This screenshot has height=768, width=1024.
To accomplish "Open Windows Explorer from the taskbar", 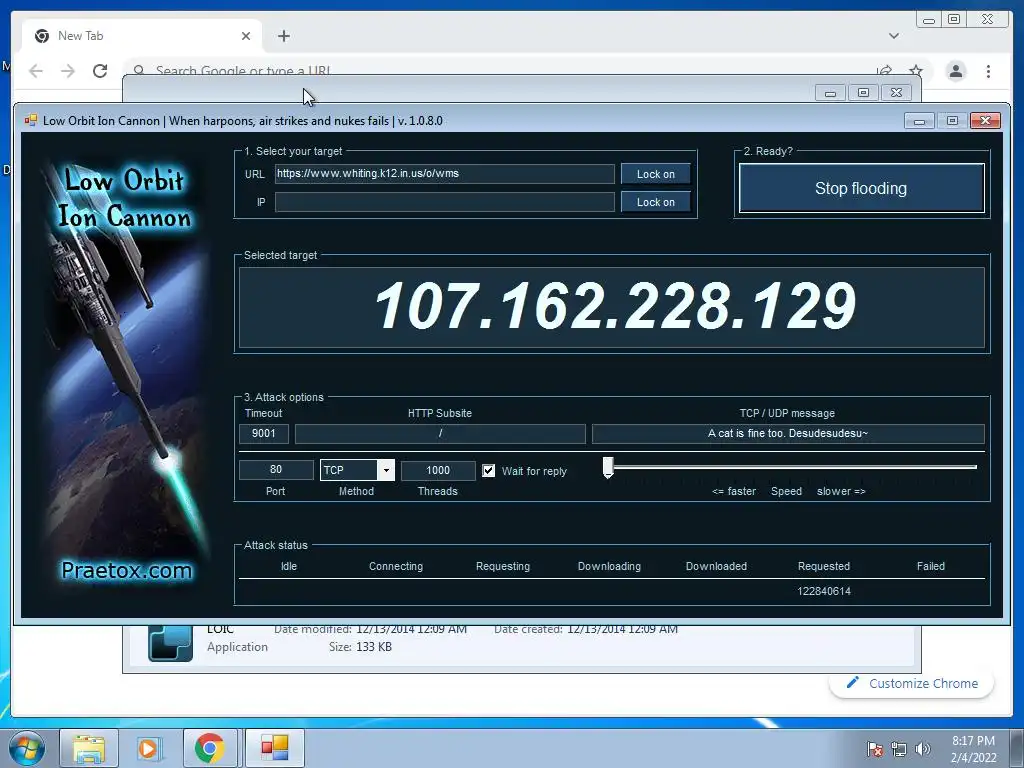I will 89,748.
